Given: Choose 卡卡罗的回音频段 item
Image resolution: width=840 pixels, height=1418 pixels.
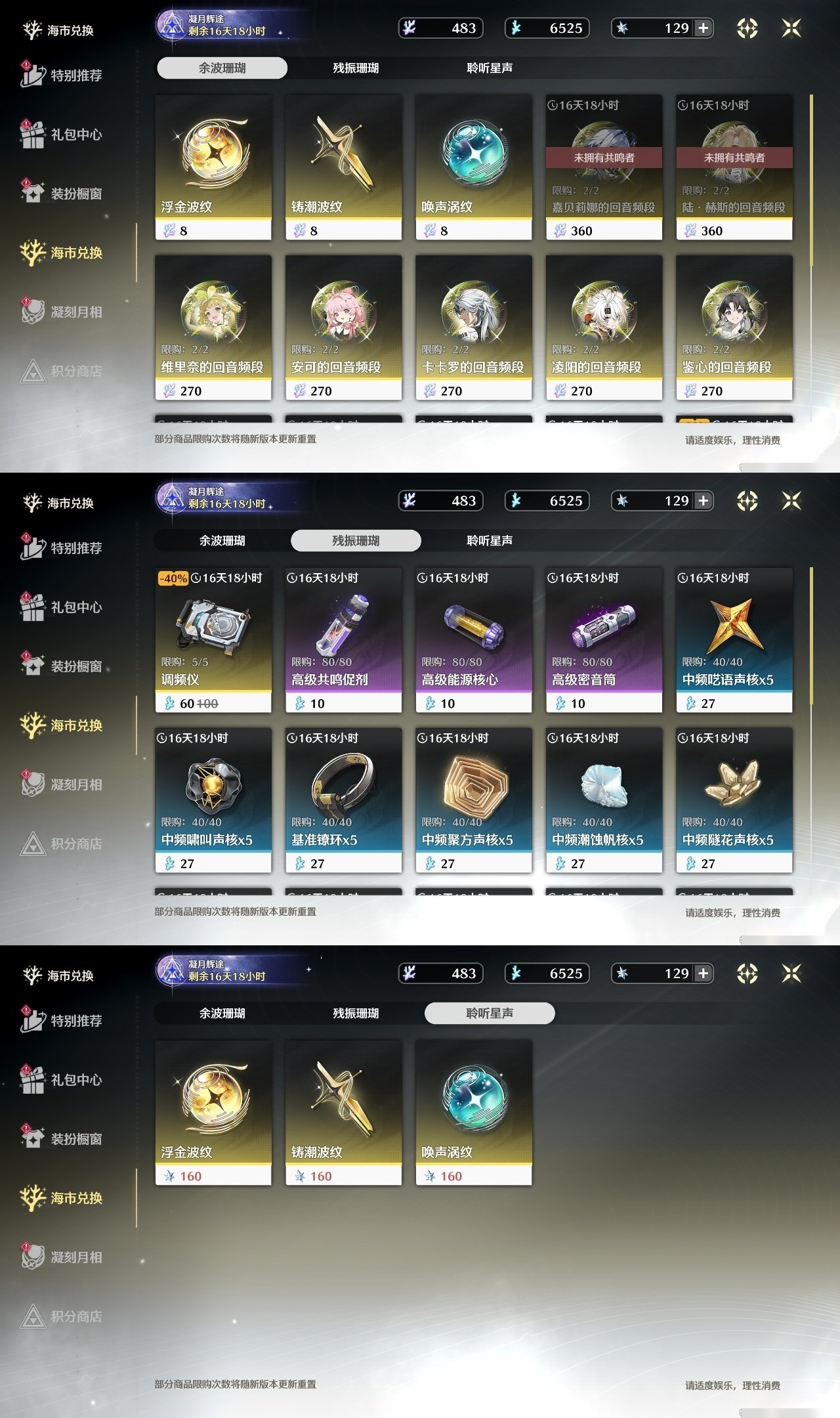Looking at the screenshot, I should [474, 328].
